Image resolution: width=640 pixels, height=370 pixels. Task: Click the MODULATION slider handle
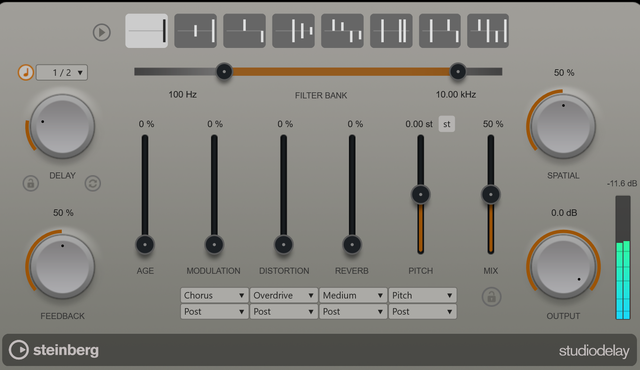pyautogui.click(x=214, y=245)
